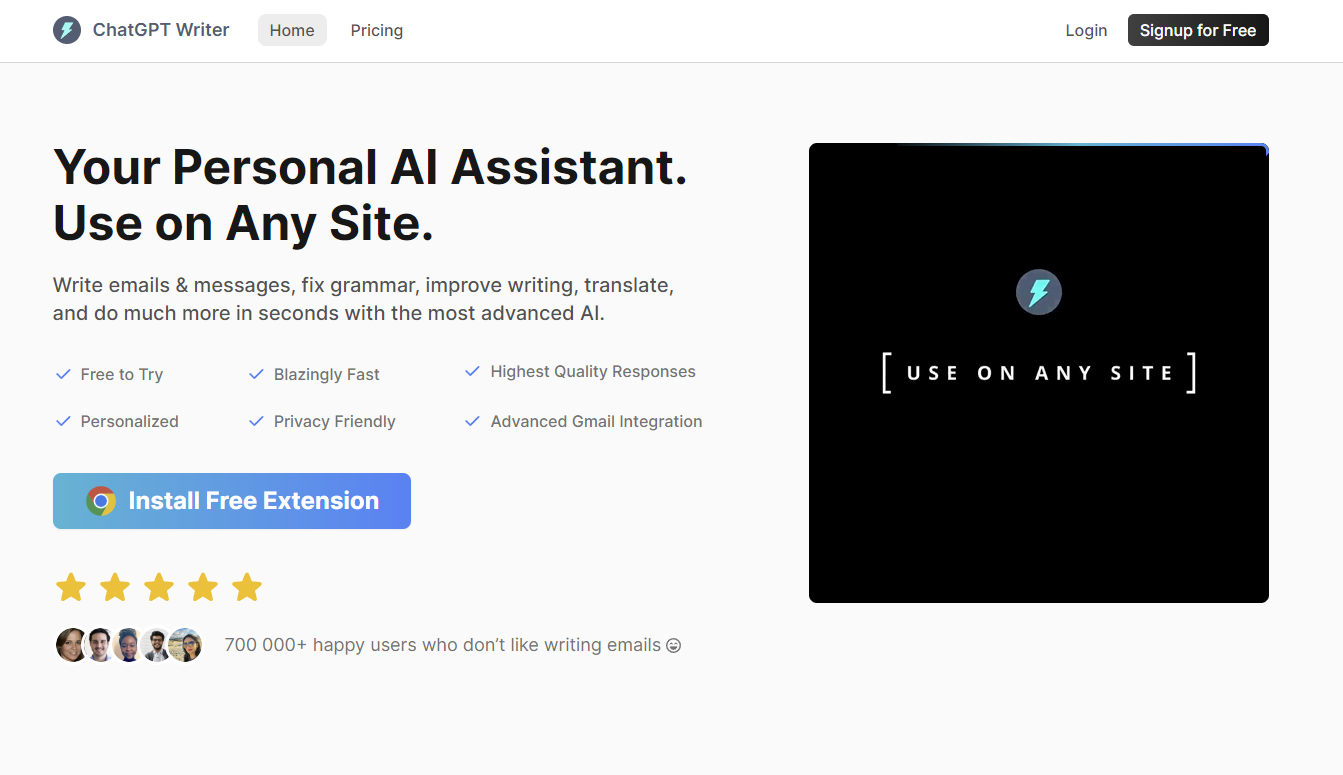Click the lightning bolt icon in video
This screenshot has width=1343, height=775.
1038,293
